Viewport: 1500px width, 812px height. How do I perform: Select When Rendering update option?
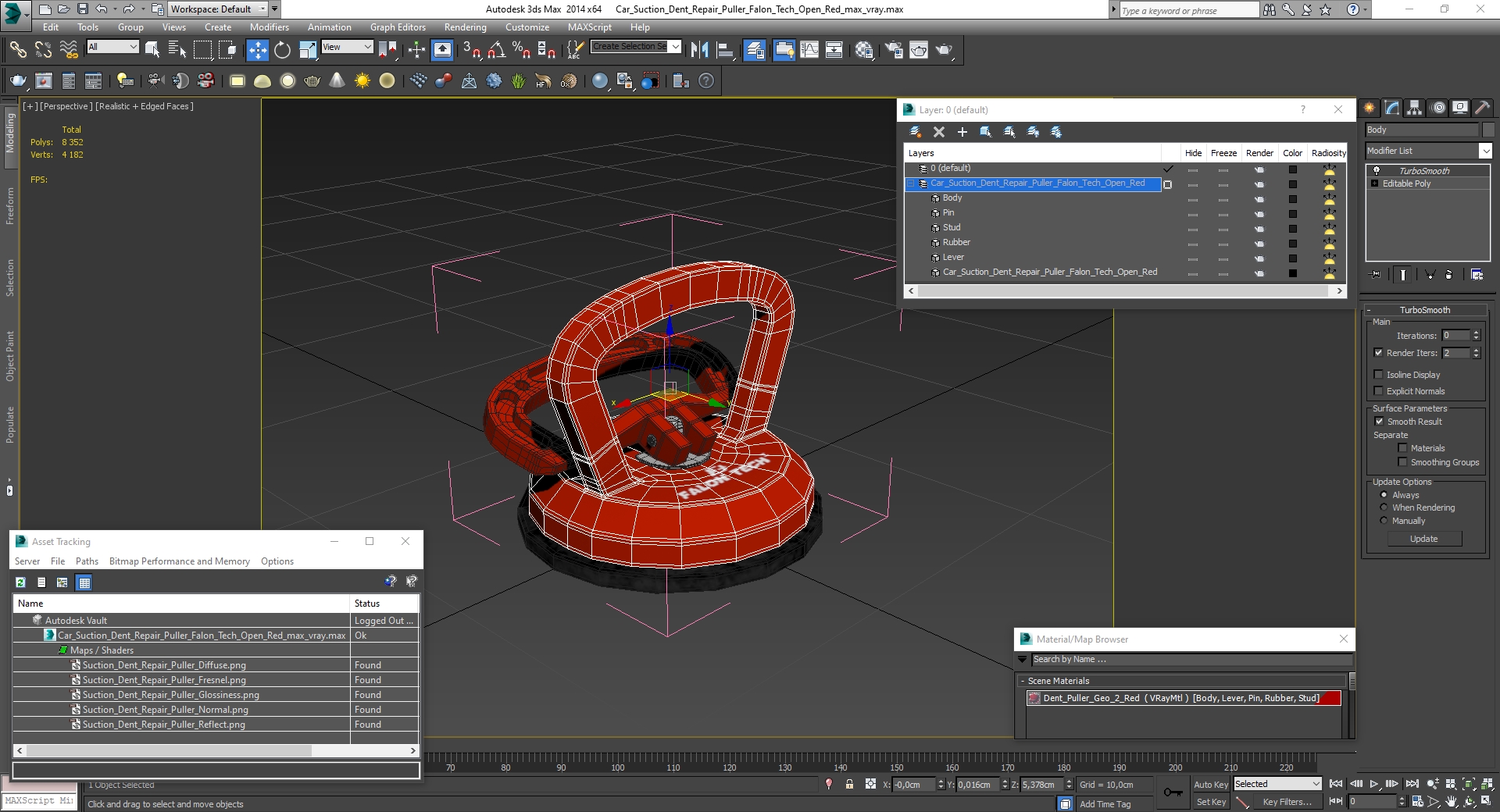1384,507
